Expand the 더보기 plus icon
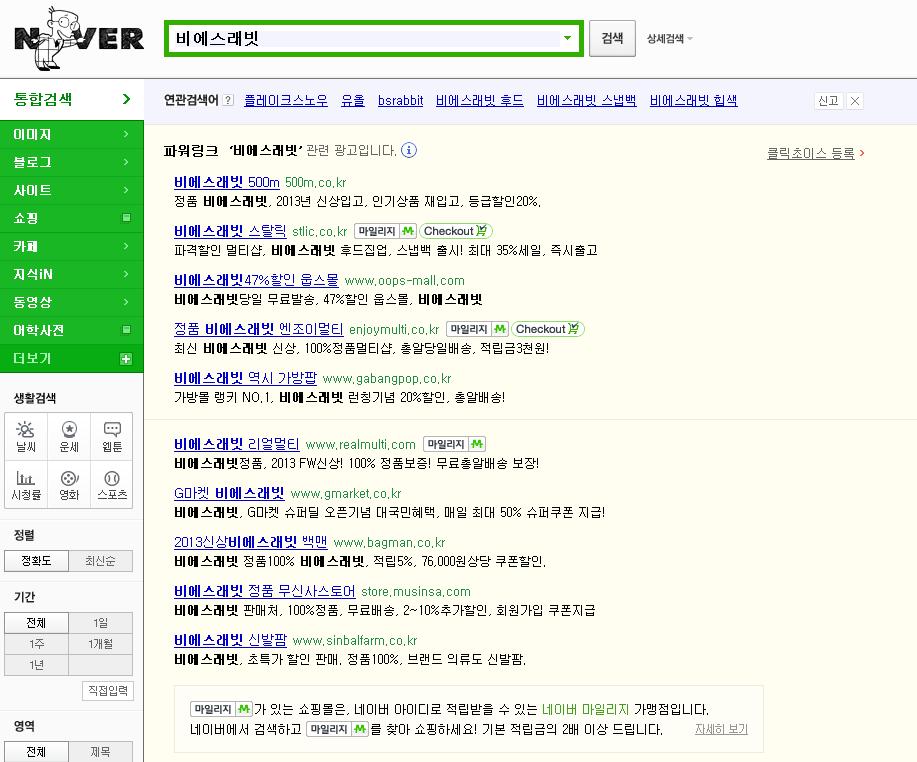This screenshot has width=917, height=762. (x=126, y=358)
